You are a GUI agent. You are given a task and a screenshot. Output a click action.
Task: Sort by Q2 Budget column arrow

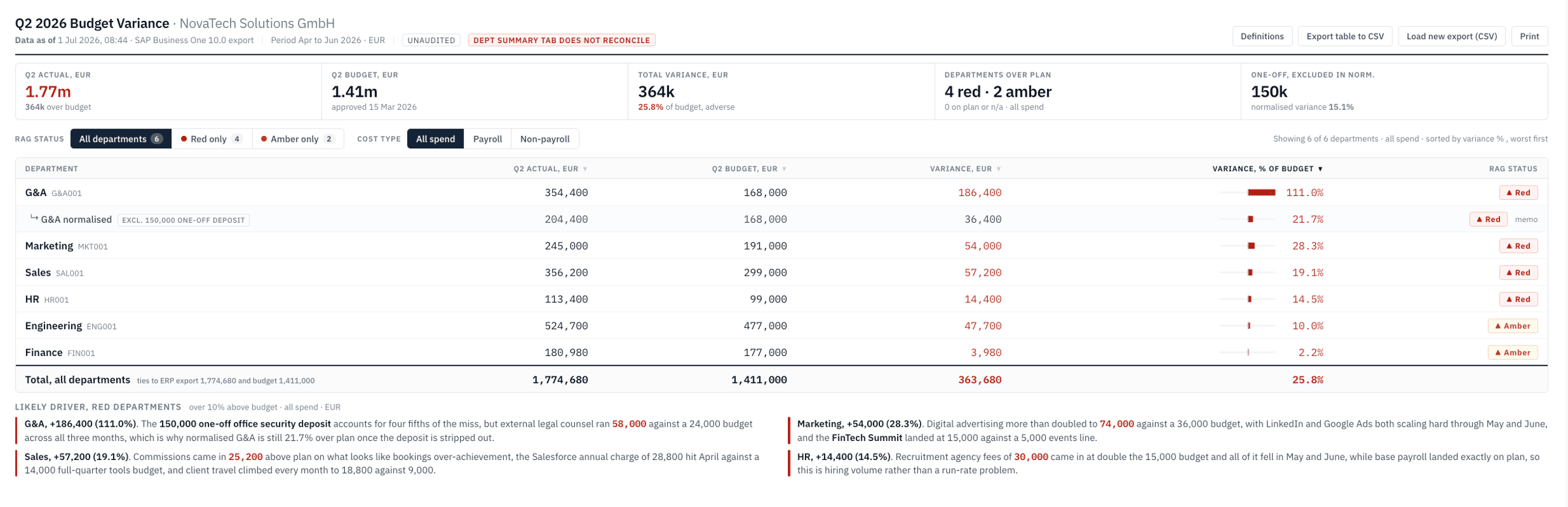(x=784, y=169)
